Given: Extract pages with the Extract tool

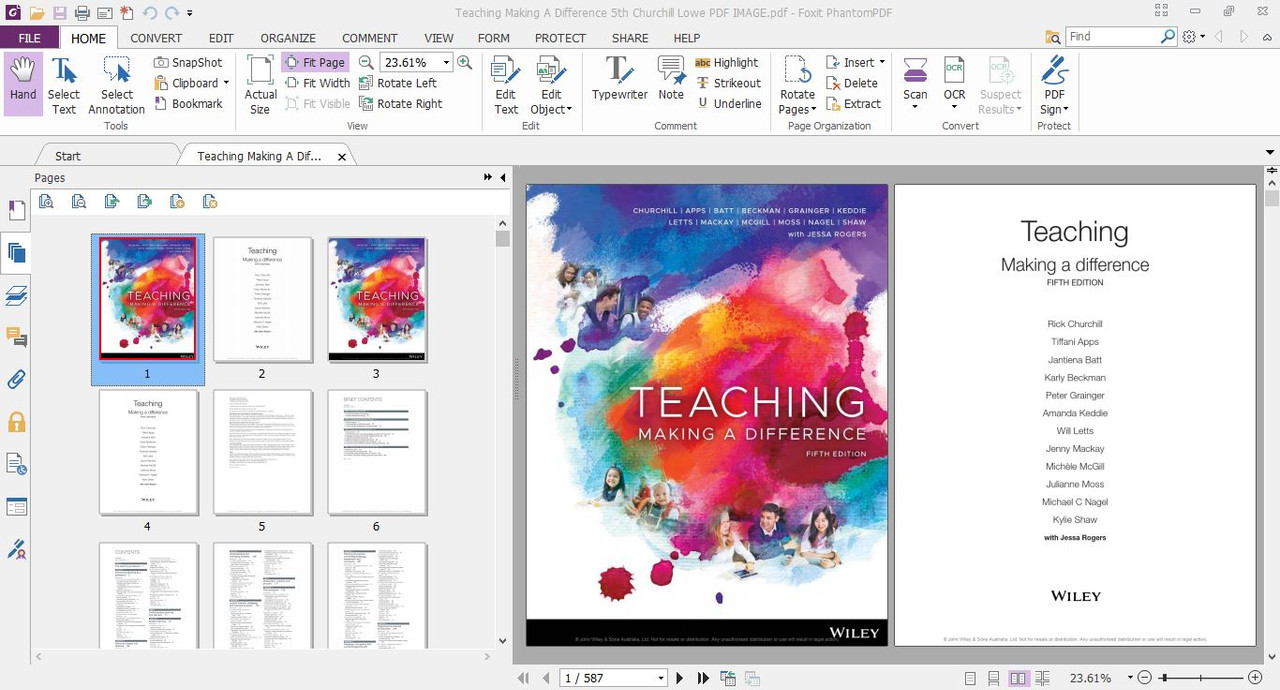Looking at the screenshot, I should 853,104.
